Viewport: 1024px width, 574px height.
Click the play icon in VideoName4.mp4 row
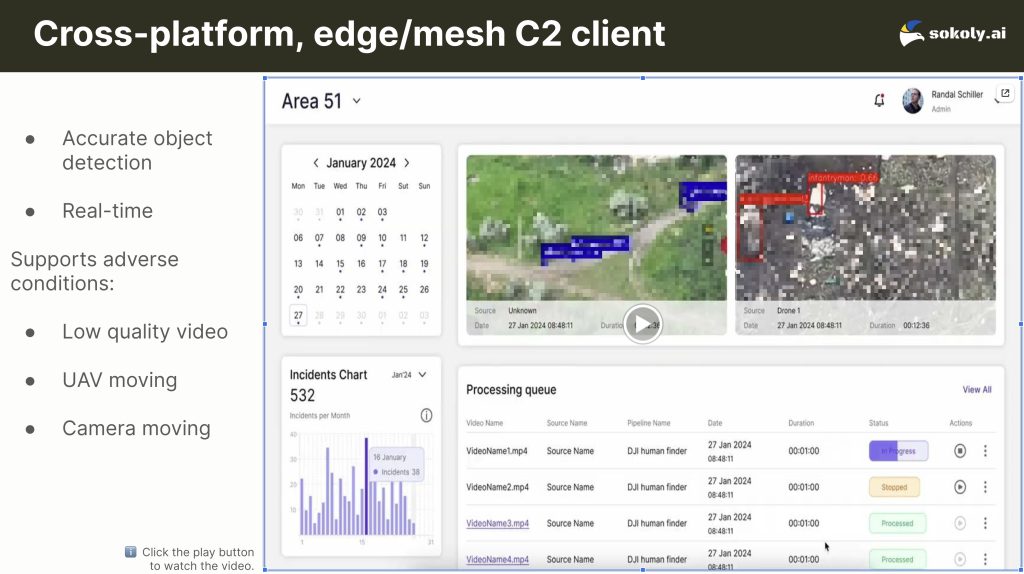959,559
